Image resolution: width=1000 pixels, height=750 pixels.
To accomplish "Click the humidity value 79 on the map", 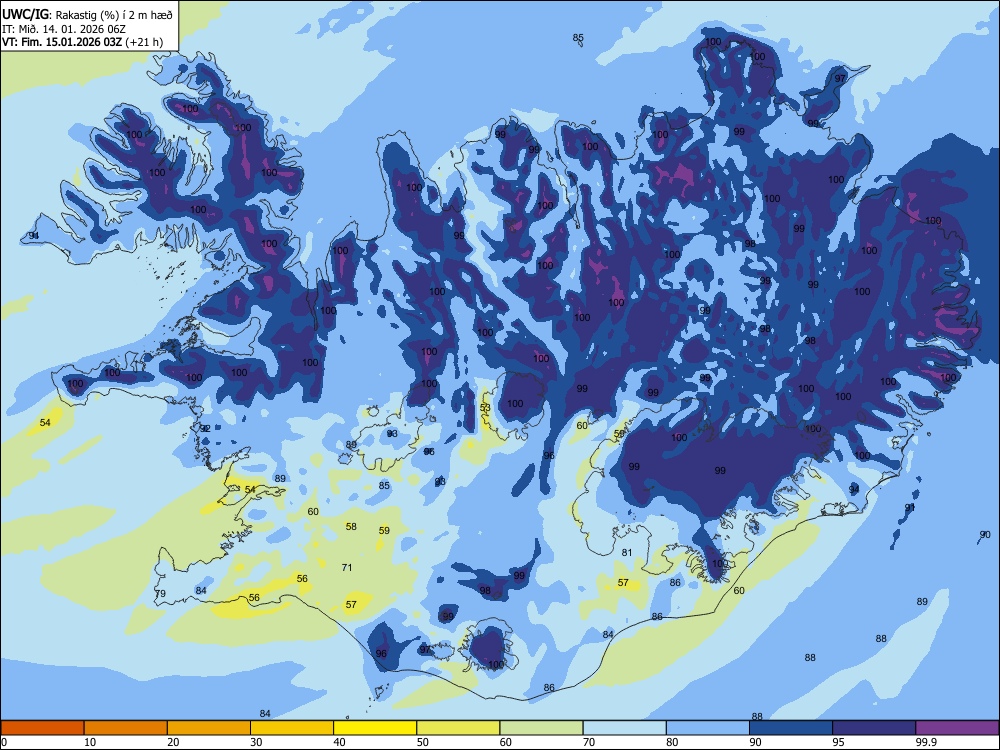I will pyautogui.click(x=160, y=594).
